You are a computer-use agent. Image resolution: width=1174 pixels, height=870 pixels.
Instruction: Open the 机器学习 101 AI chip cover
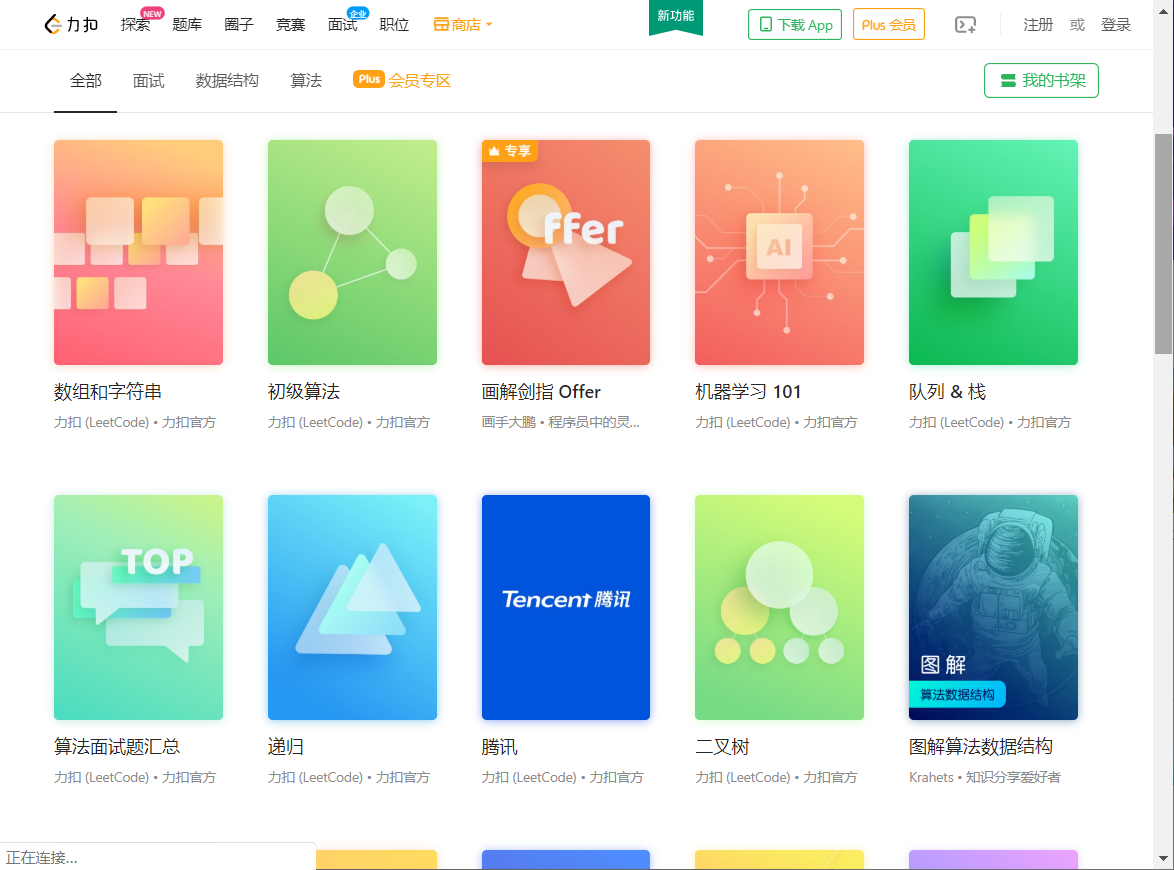click(x=779, y=252)
